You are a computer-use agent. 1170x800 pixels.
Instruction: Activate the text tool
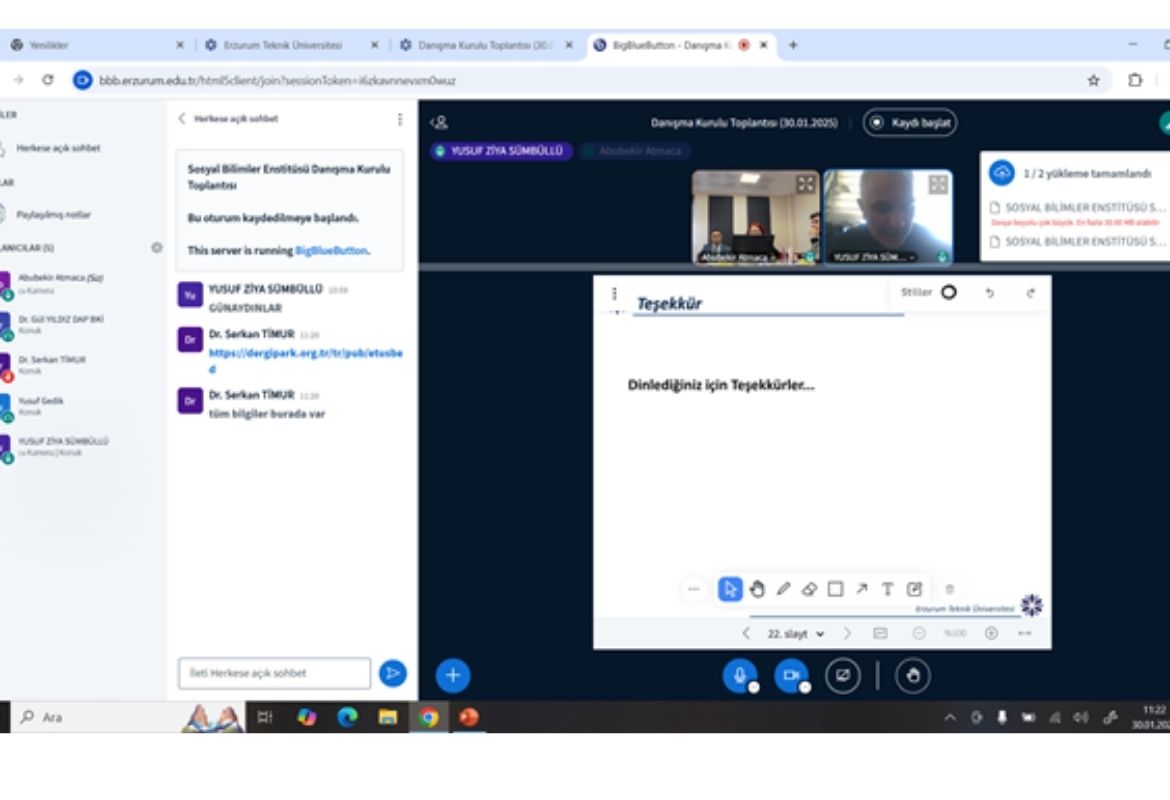(887, 589)
